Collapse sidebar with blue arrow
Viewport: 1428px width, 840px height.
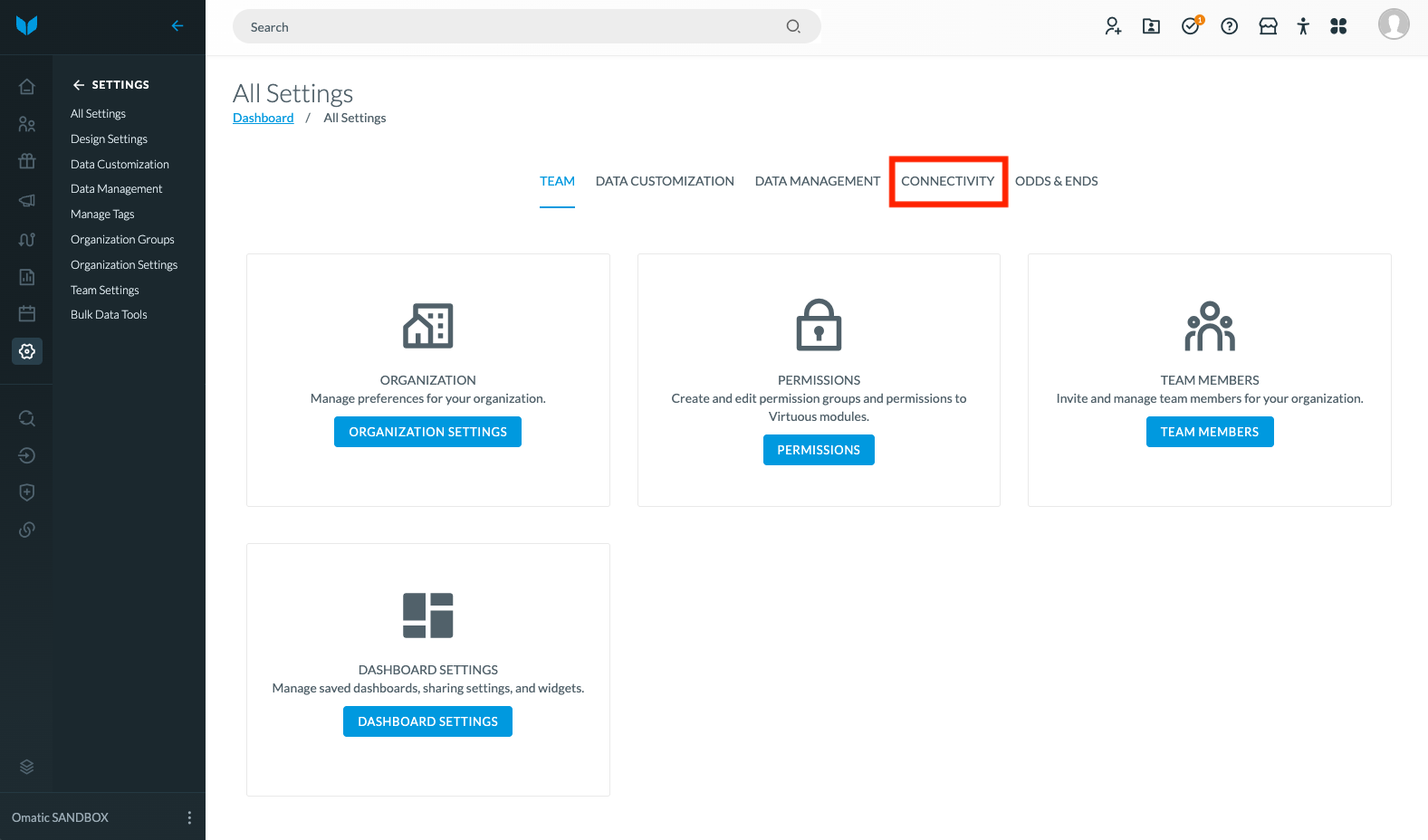click(177, 26)
